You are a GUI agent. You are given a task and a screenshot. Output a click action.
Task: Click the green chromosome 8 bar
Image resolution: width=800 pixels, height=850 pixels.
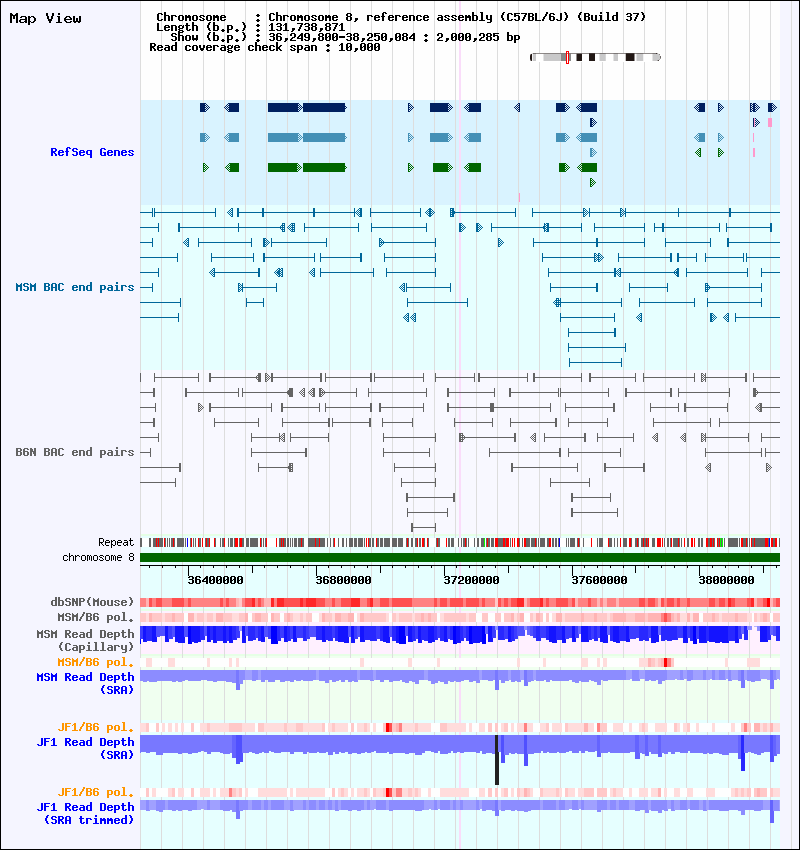[x=460, y=557]
